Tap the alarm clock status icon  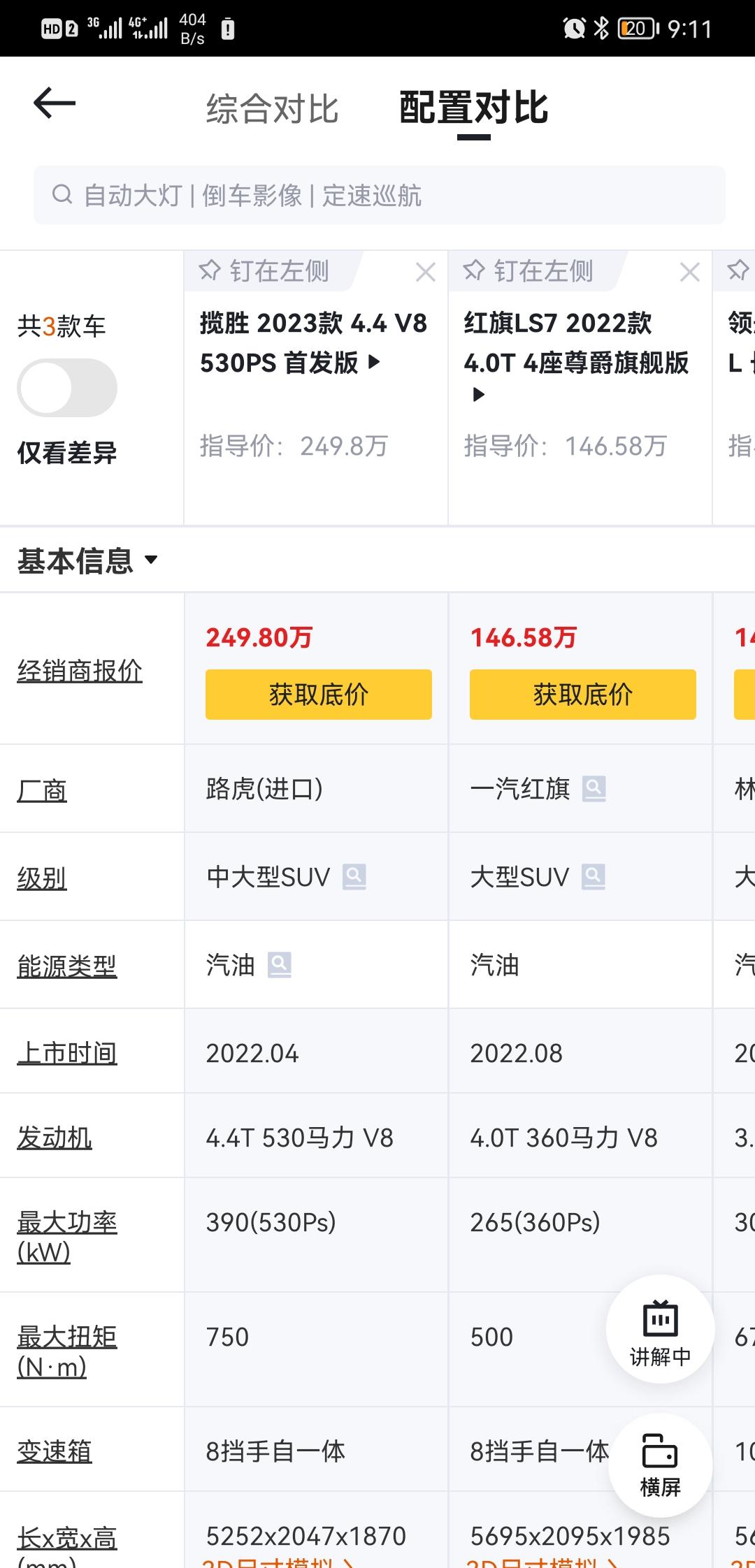(575, 28)
